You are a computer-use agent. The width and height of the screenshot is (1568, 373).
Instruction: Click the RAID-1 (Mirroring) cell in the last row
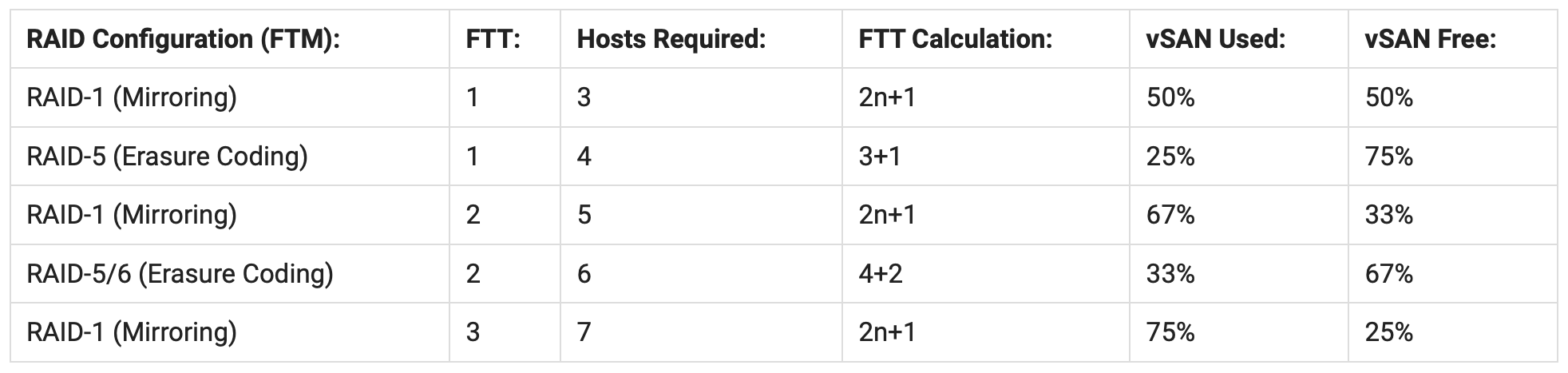(x=132, y=332)
